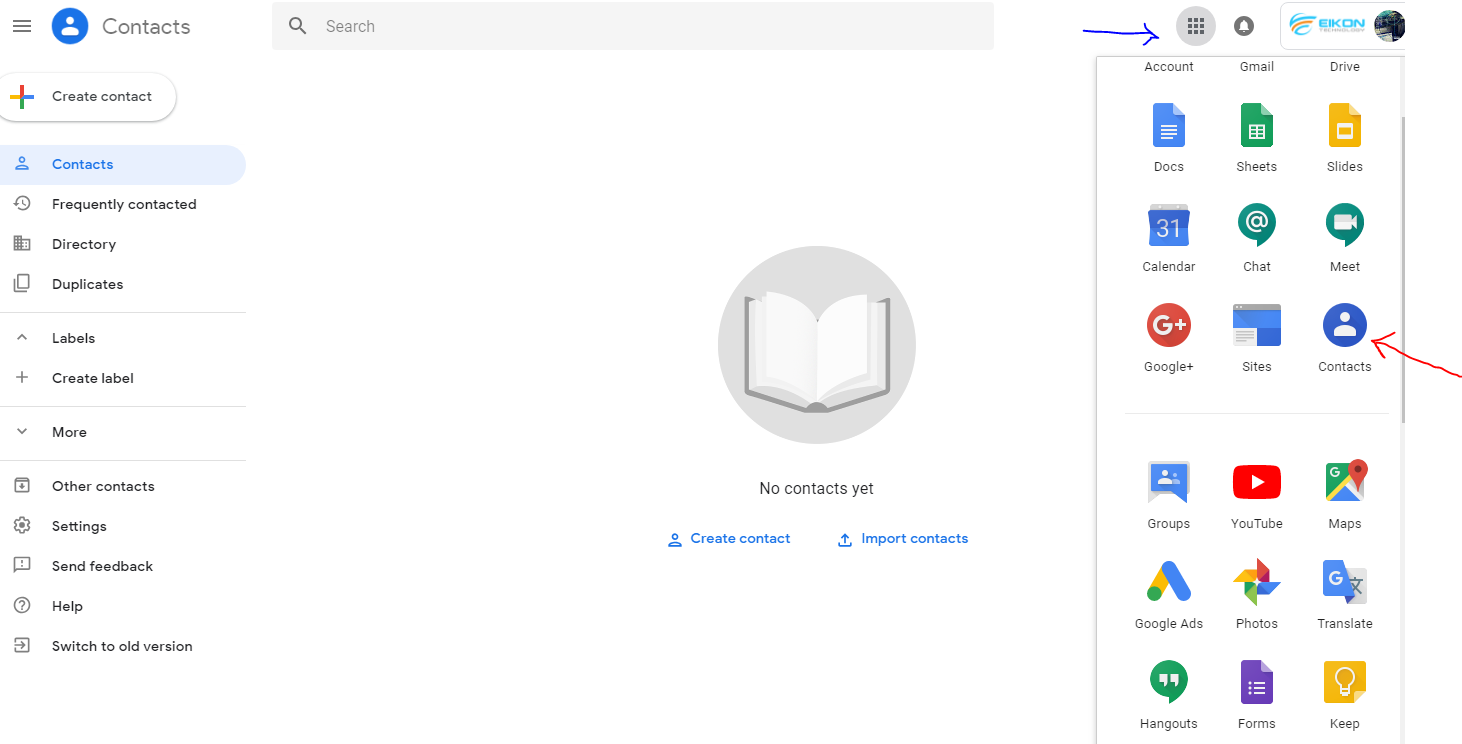This screenshot has height=744, width=1462.
Task: Open Keep from the apps panel
Action: click(x=1344, y=695)
